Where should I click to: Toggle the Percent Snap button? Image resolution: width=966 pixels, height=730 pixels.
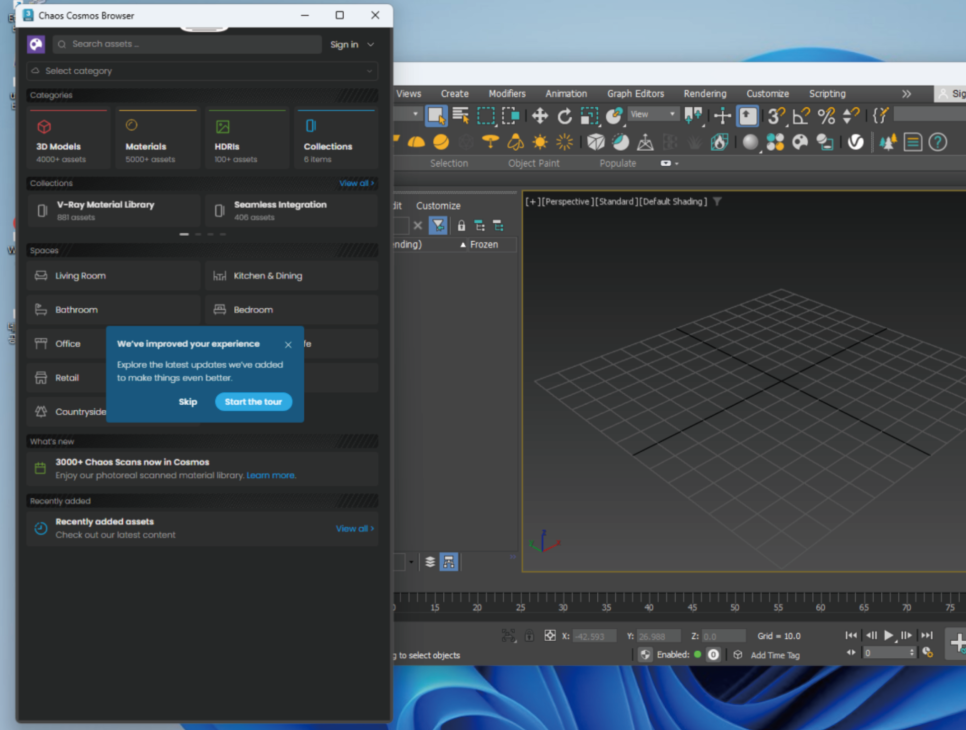pyautogui.click(x=826, y=116)
